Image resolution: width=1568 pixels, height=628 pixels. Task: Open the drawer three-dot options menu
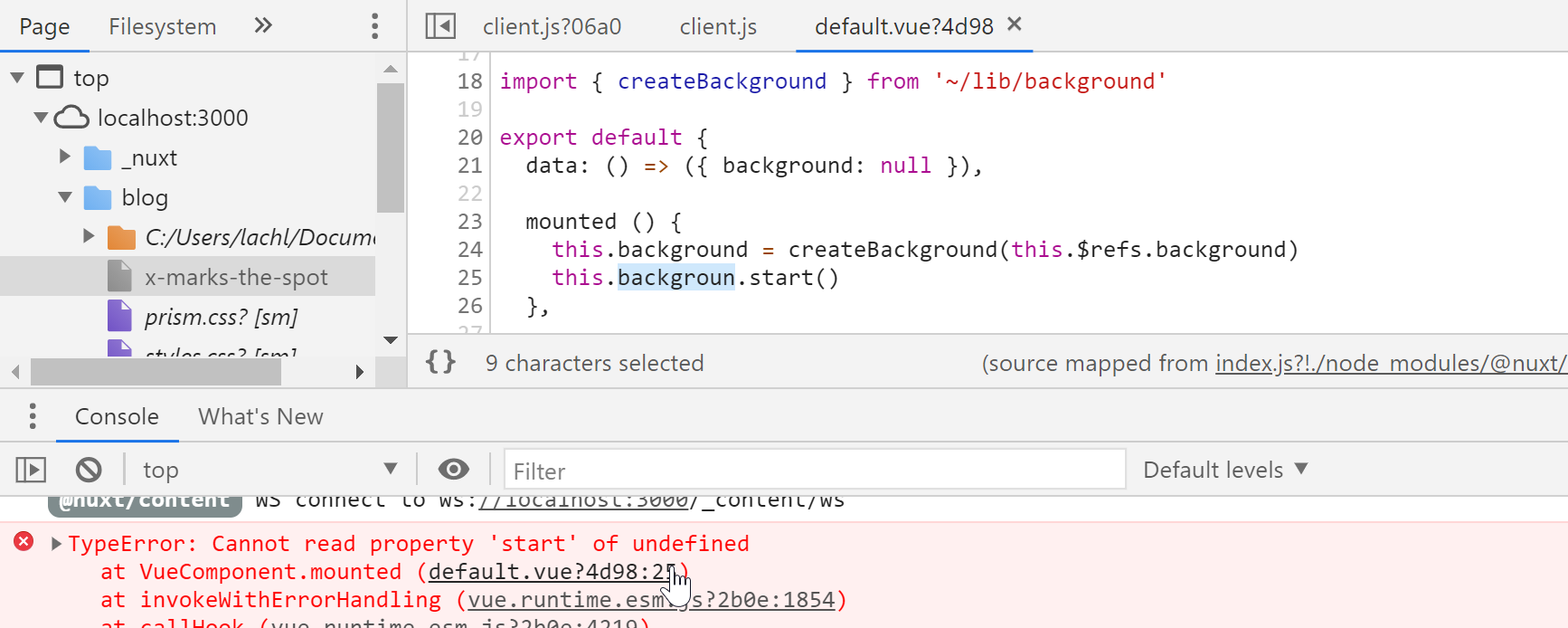click(33, 416)
